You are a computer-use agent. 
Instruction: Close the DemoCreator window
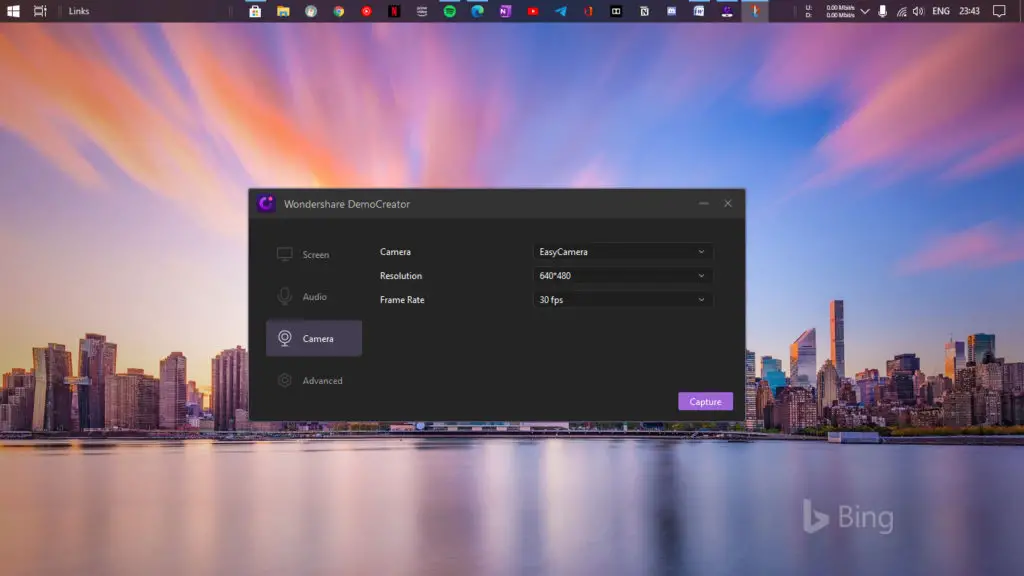point(728,203)
